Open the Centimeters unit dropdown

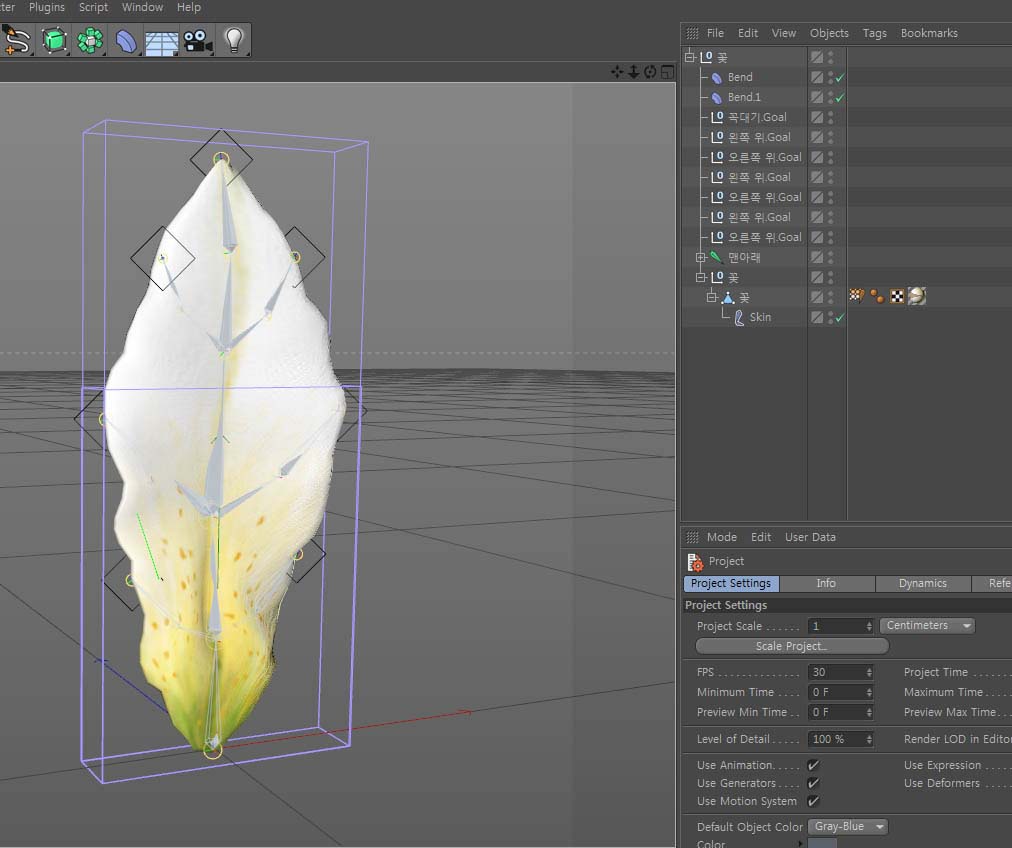[x=927, y=626]
